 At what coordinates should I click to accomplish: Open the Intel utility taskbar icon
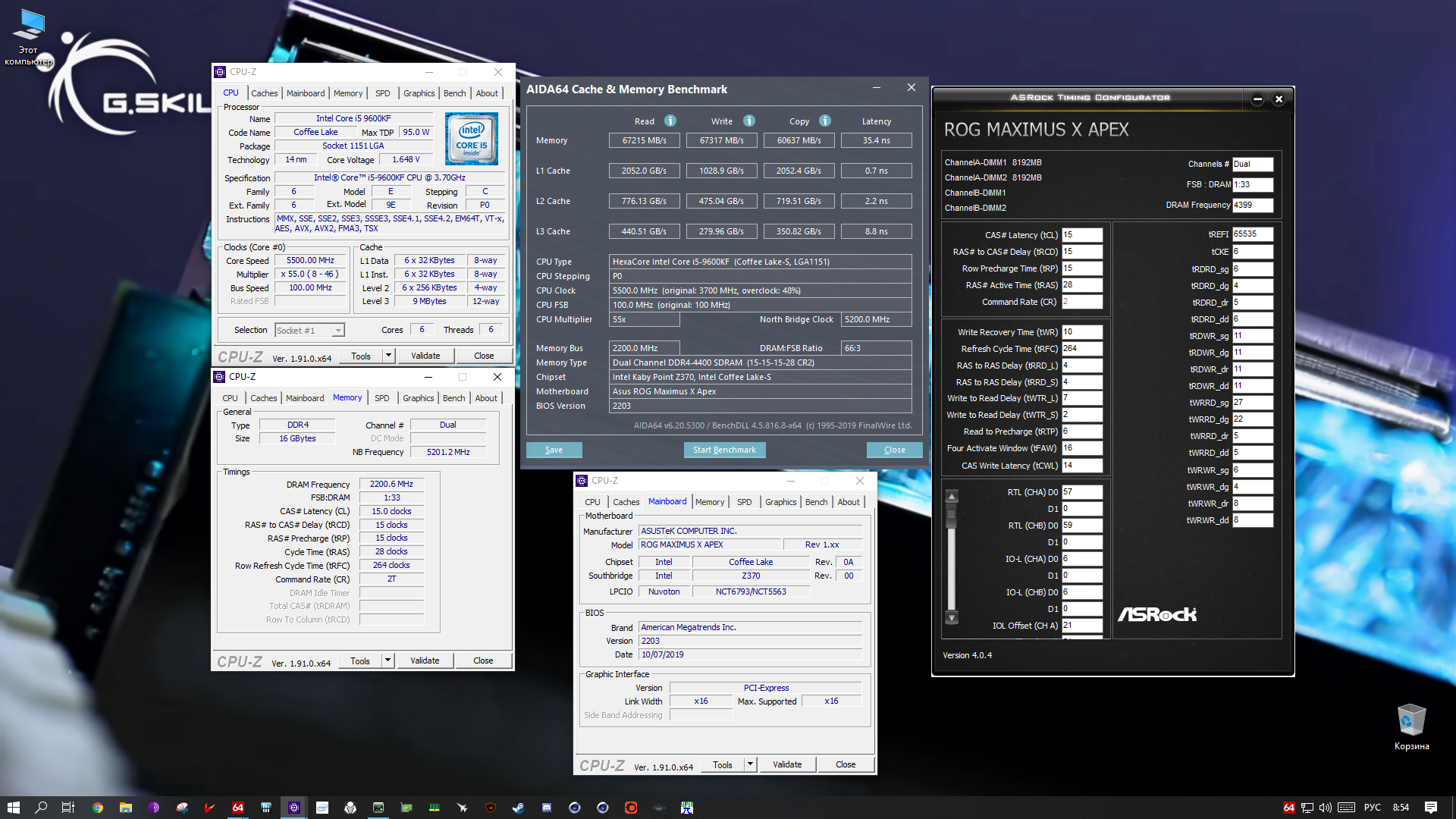click(322, 808)
